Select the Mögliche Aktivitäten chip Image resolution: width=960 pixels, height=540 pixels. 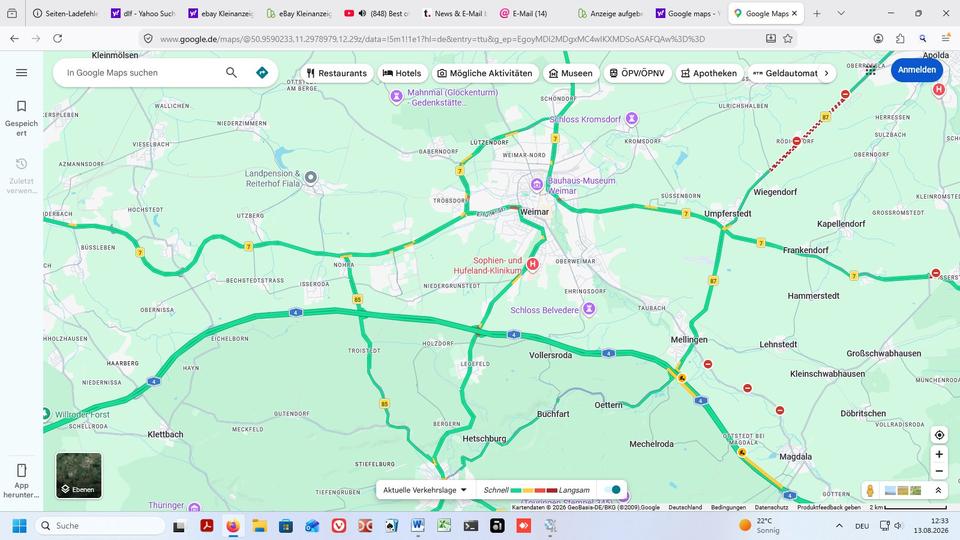(485, 73)
